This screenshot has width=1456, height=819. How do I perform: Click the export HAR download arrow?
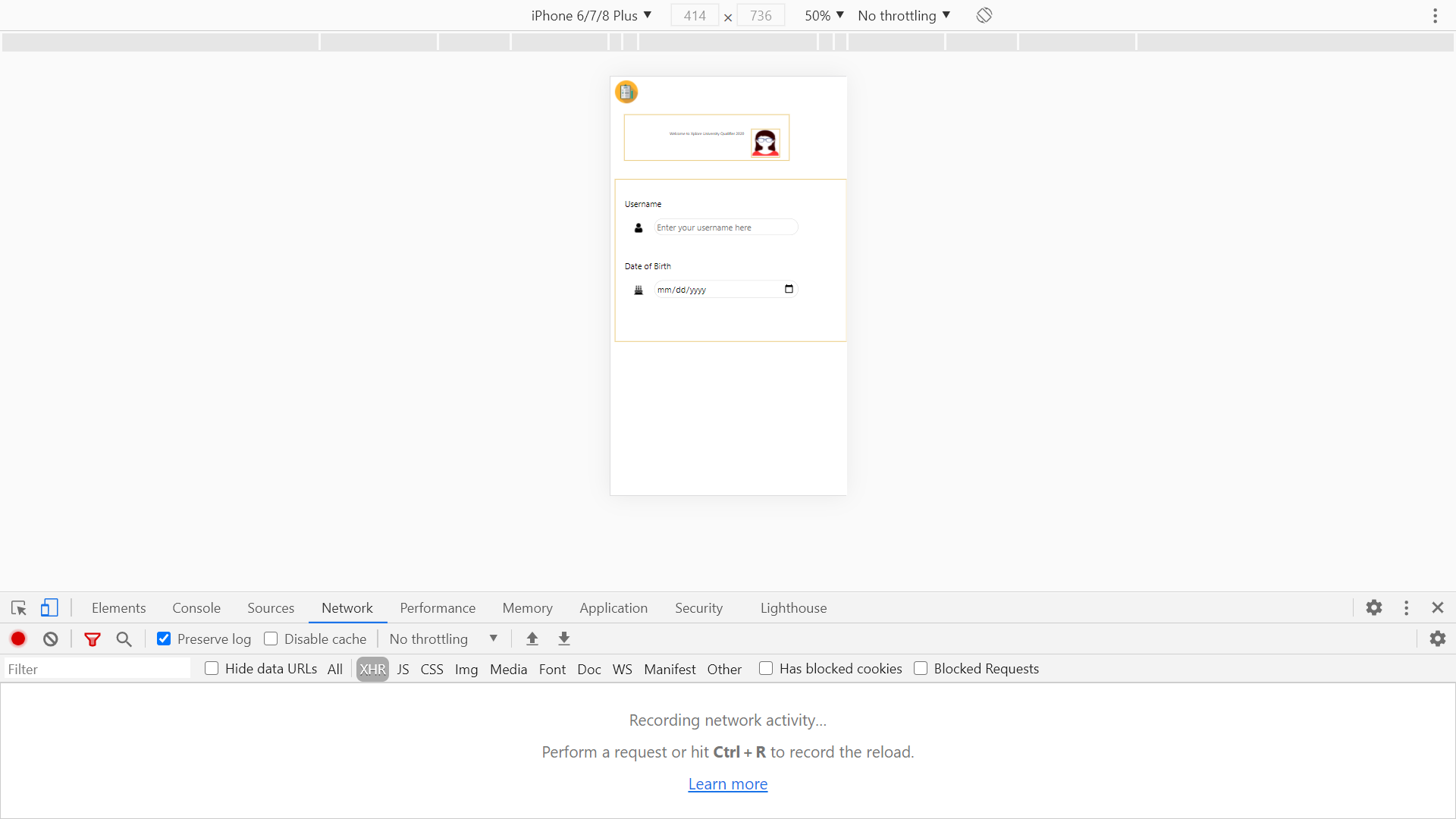click(x=564, y=639)
